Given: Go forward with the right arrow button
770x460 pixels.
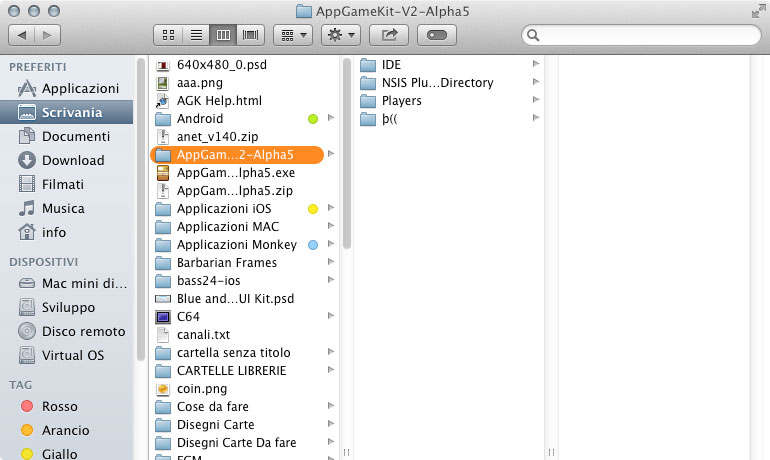Looking at the screenshot, I should [48, 35].
